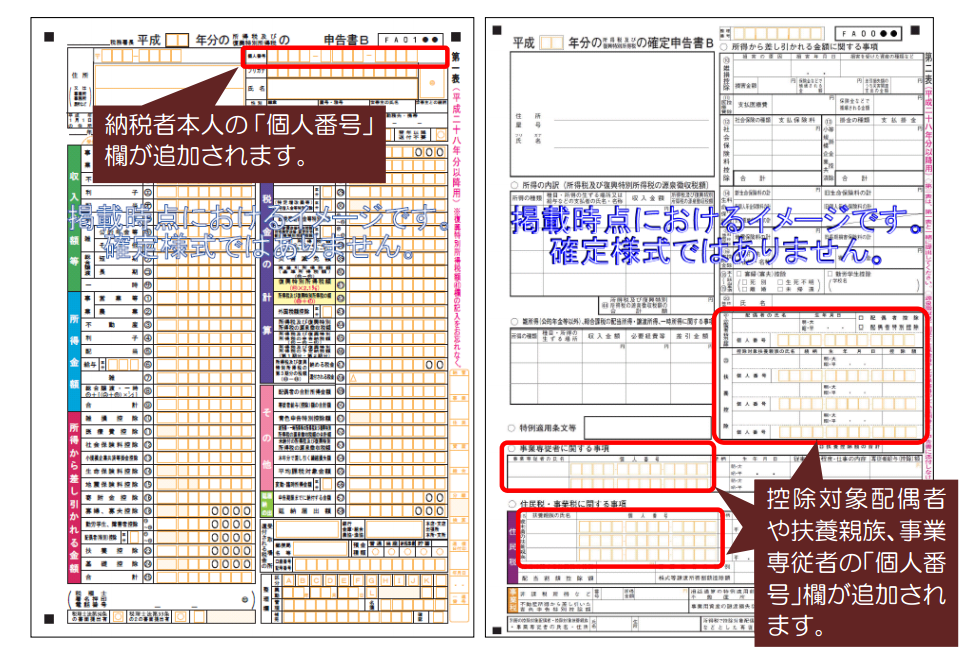Click the 支払保険料 column header

click(x=797, y=120)
